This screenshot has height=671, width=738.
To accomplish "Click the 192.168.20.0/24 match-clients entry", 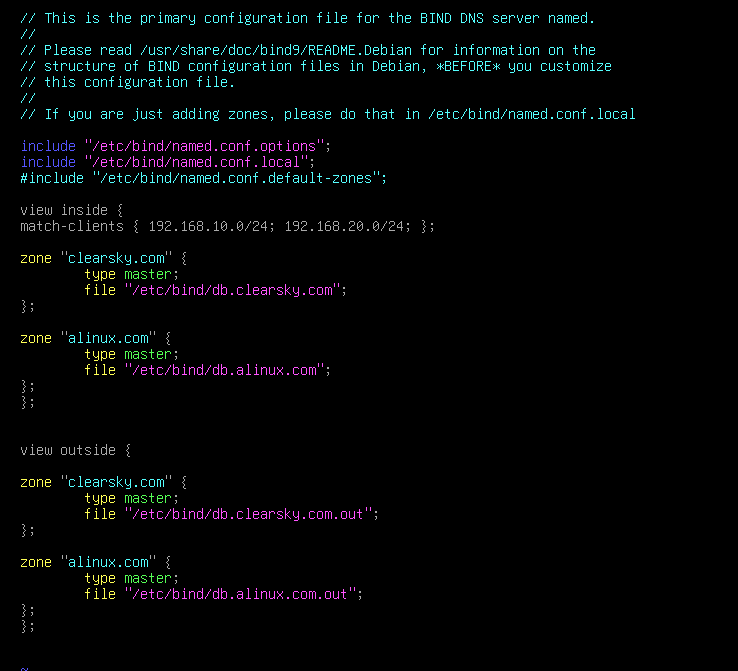I will click(x=344, y=226).
